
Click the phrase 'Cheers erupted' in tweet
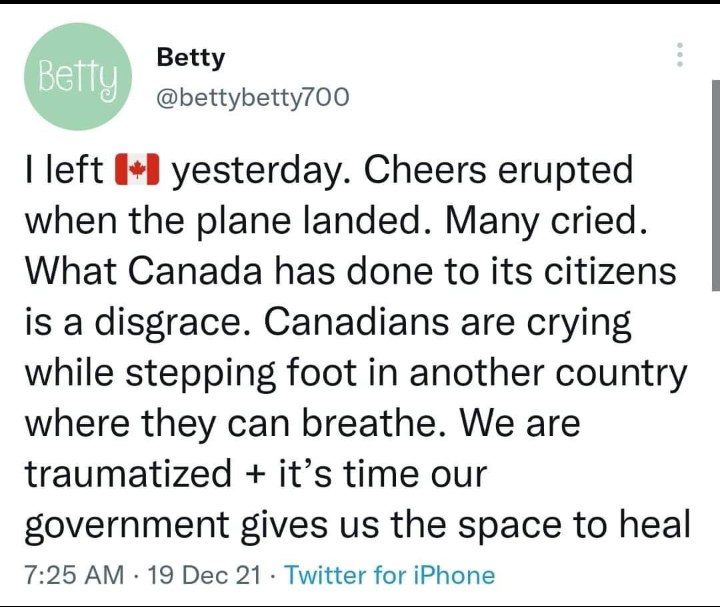tap(498, 171)
